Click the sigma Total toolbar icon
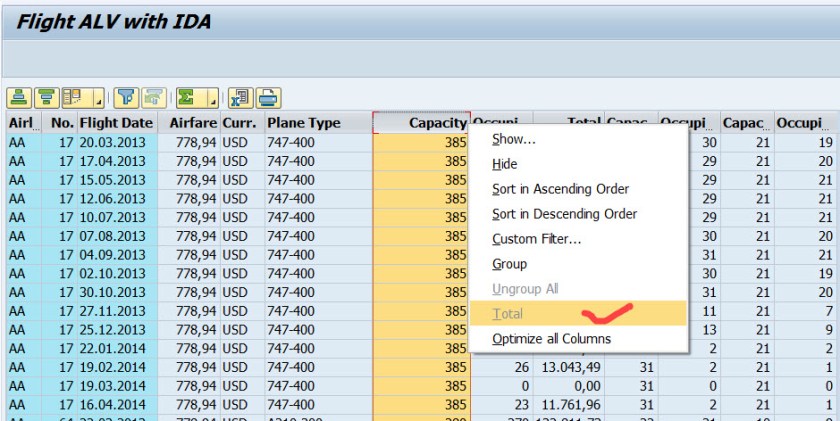This screenshot has height=421, width=840. pos(186,98)
